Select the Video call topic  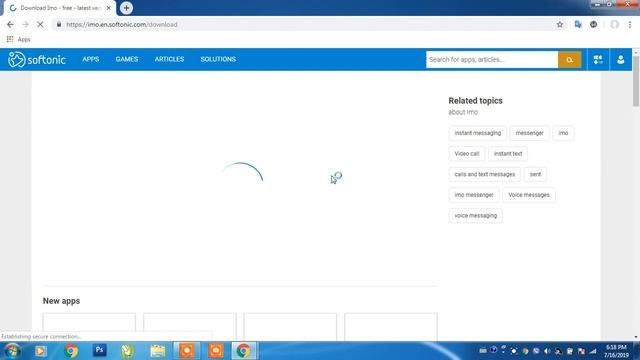pos(467,154)
